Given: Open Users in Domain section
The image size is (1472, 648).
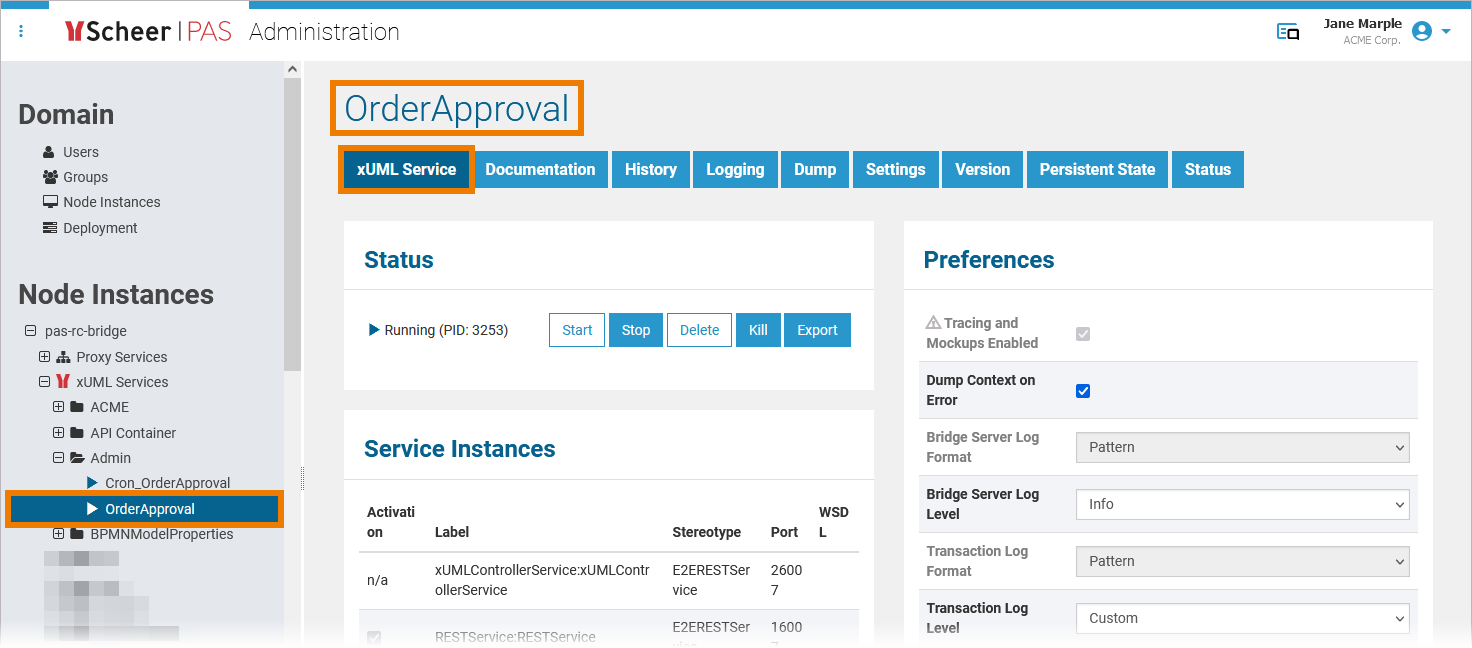Looking at the screenshot, I should 81,152.
